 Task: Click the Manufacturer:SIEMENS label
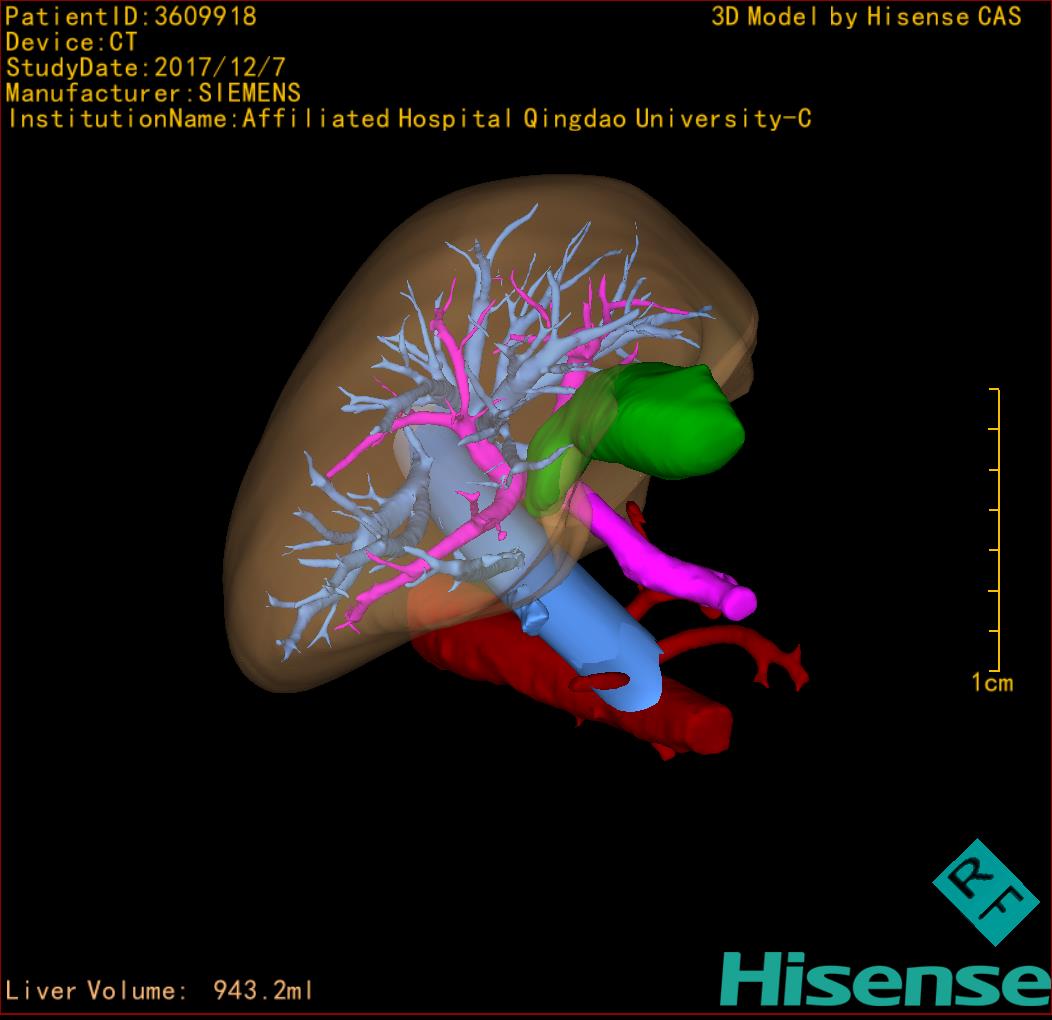coord(153,93)
